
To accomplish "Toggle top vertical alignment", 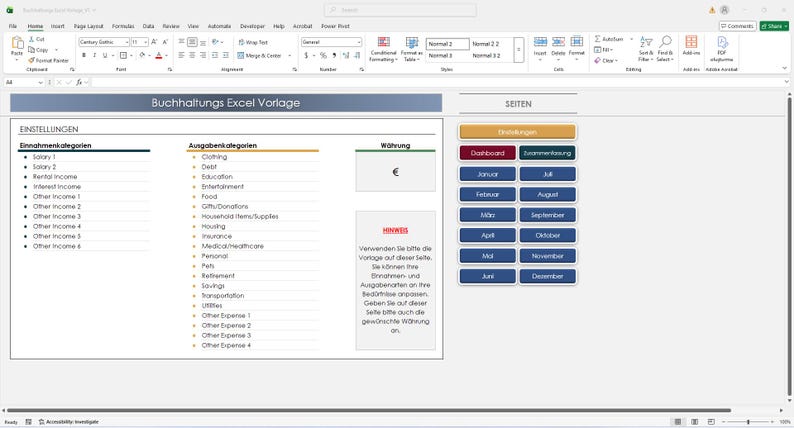I will tap(181, 42).
